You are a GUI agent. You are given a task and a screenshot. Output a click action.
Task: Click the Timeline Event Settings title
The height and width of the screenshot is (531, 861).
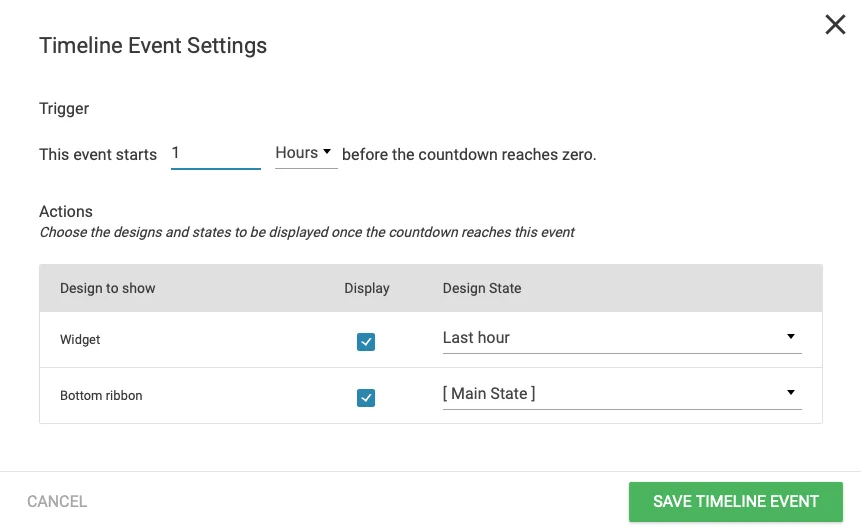[x=153, y=46]
